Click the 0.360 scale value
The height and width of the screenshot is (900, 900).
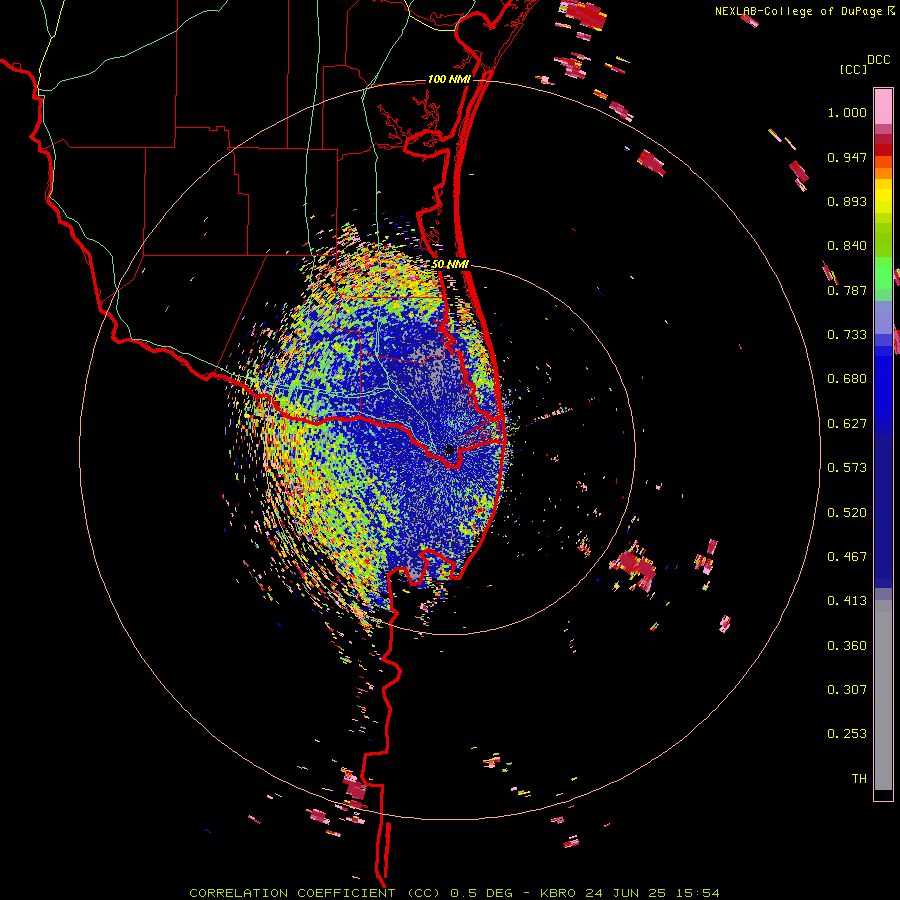pyautogui.click(x=847, y=646)
